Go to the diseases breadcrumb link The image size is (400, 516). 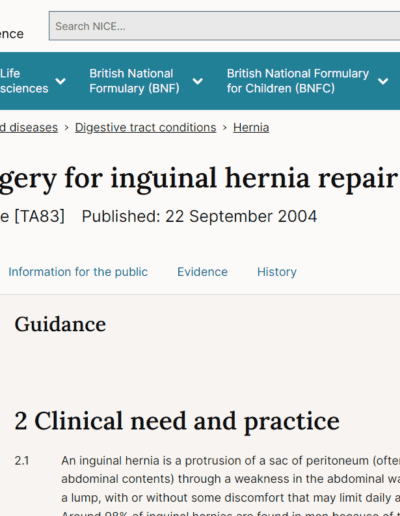pos(29,128)
